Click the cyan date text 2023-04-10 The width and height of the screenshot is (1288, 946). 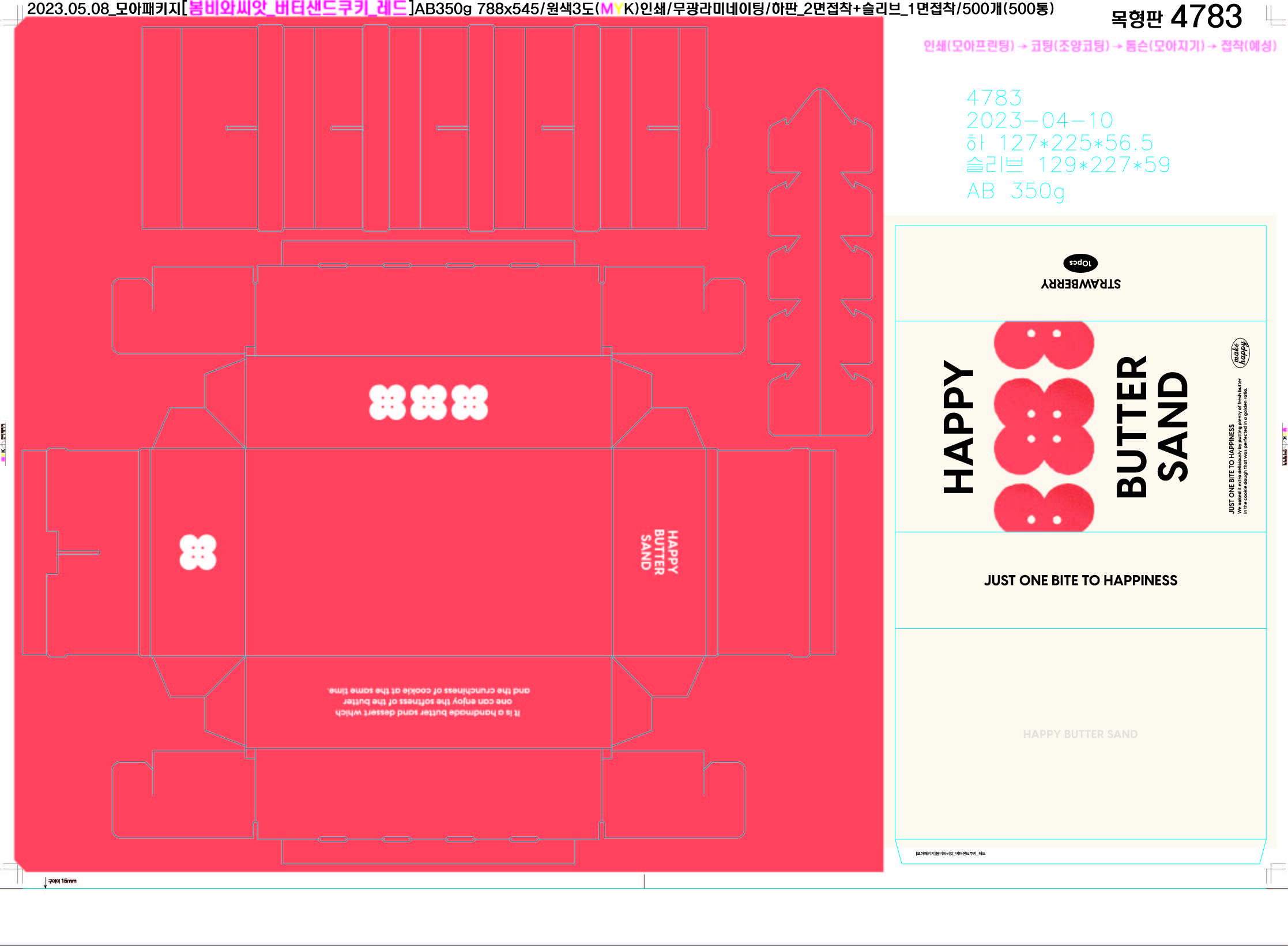tap(1039, 121)
